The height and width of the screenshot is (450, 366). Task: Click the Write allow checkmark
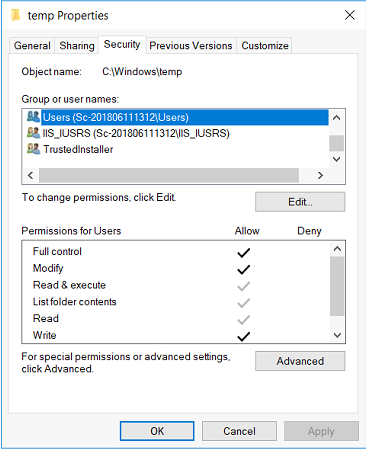coord(244,336)
